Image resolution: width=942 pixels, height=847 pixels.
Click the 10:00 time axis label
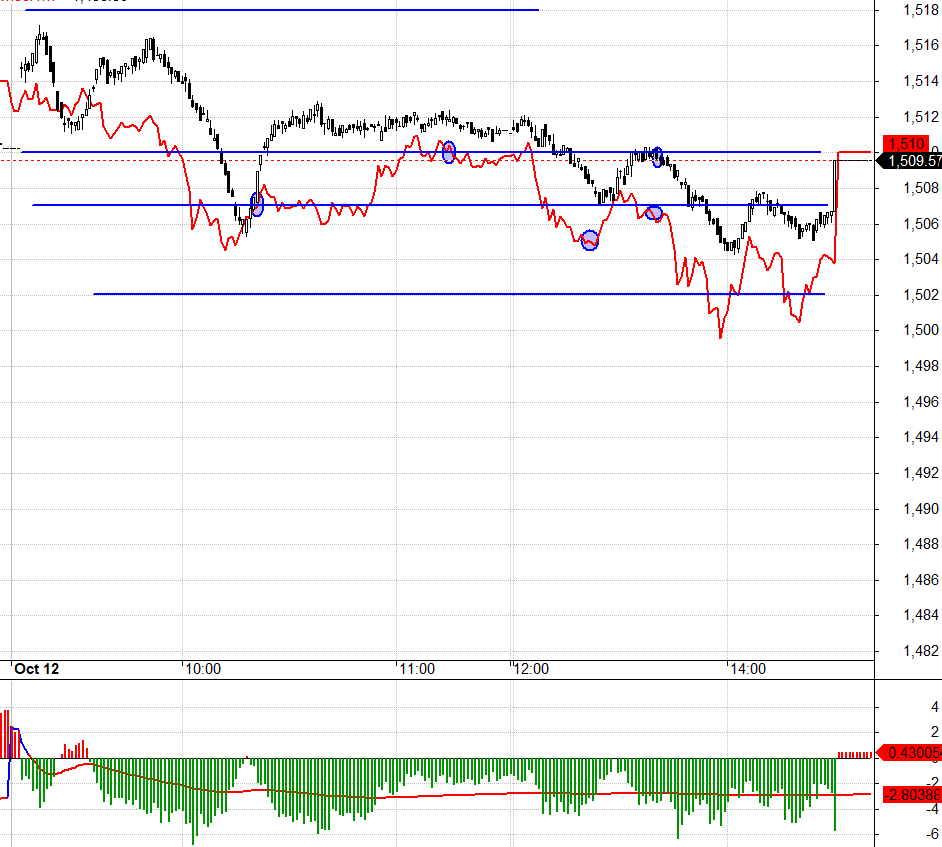click(x=203, y=669)
